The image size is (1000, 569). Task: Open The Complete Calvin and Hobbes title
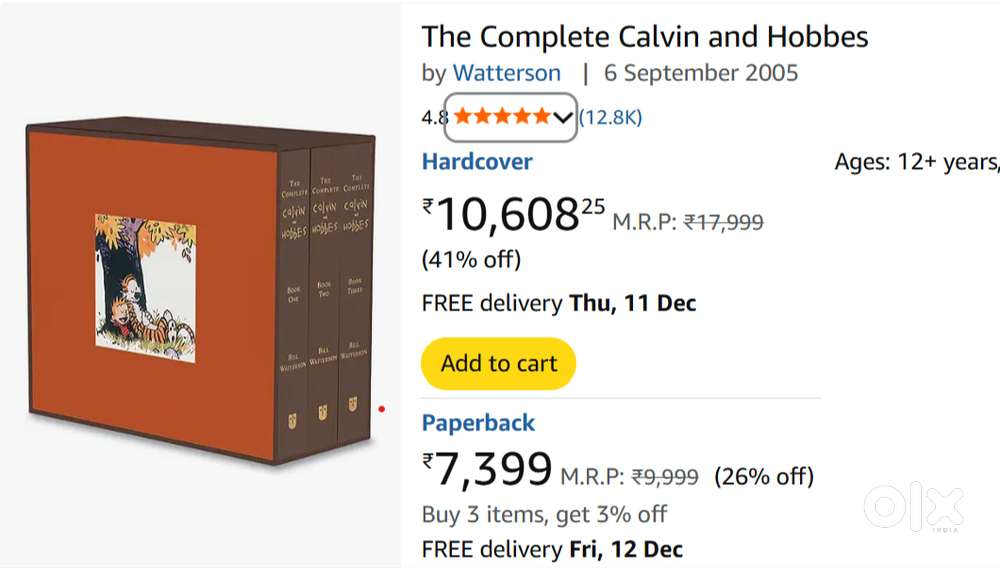(645, 37)
